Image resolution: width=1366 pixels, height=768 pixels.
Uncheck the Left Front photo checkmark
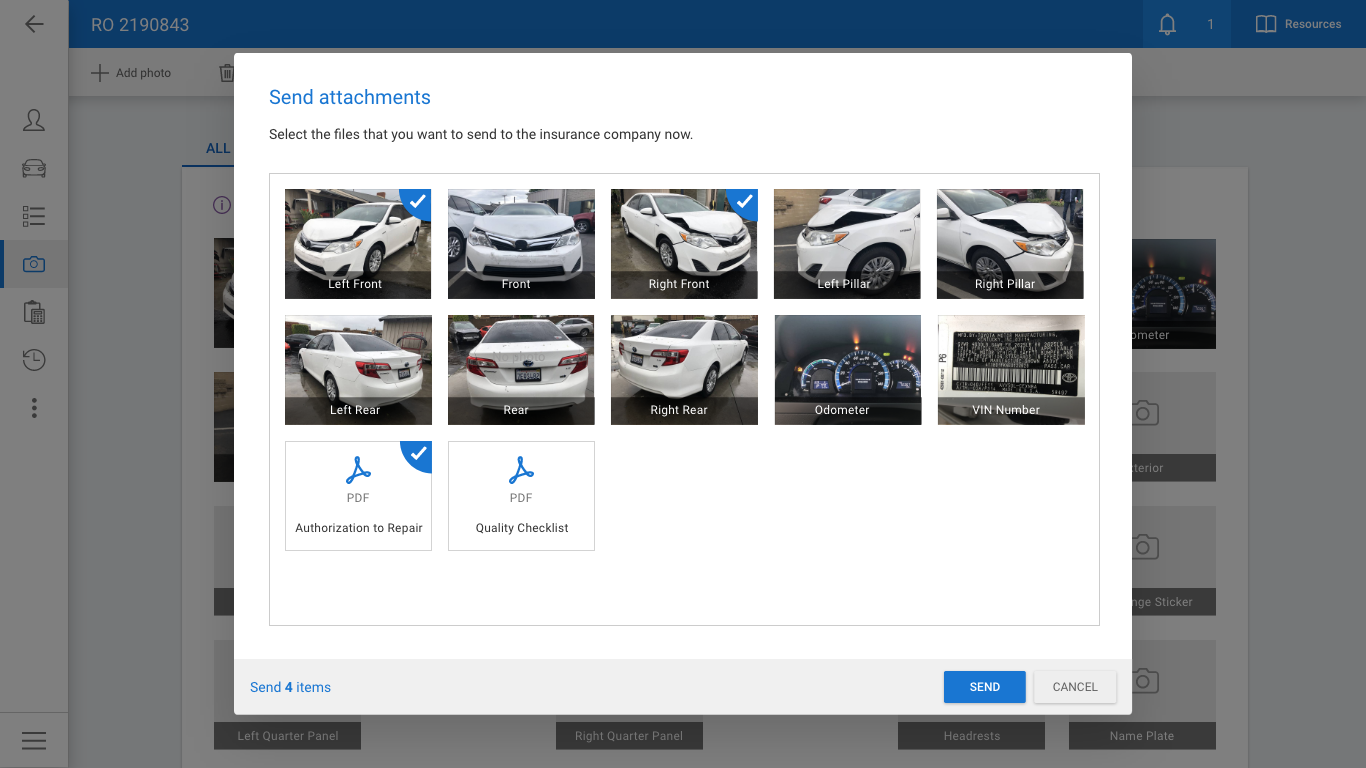(x=417, y=203)
